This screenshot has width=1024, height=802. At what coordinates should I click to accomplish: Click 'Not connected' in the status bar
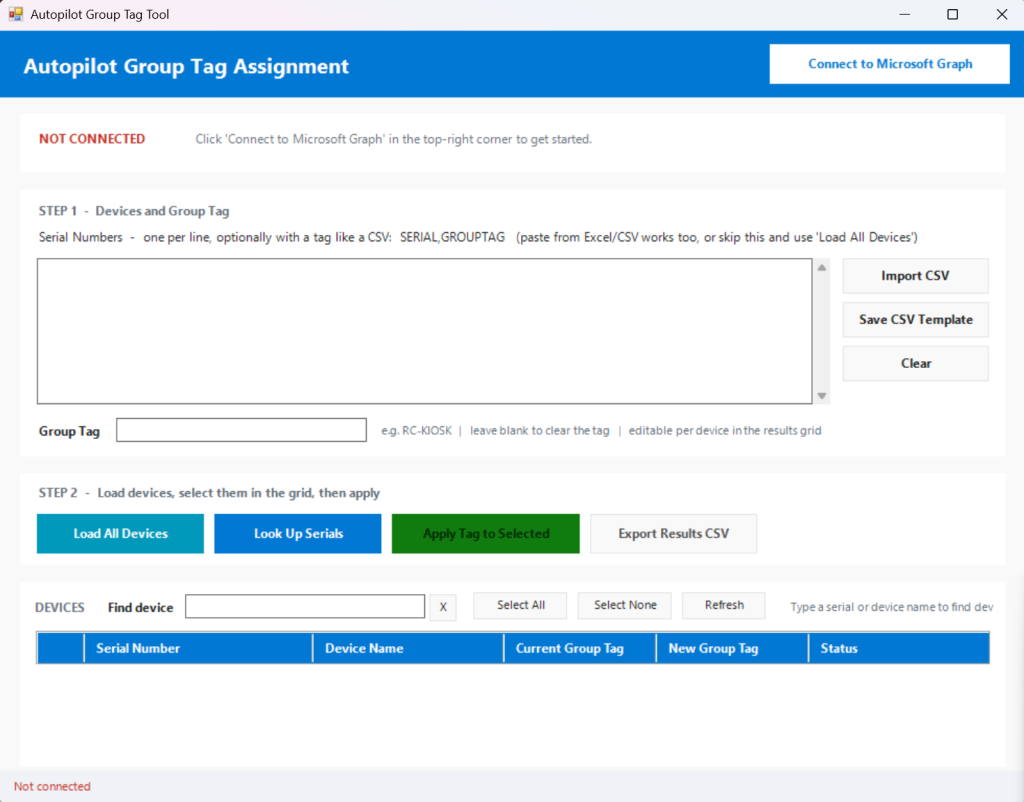(x=52, y=786)
